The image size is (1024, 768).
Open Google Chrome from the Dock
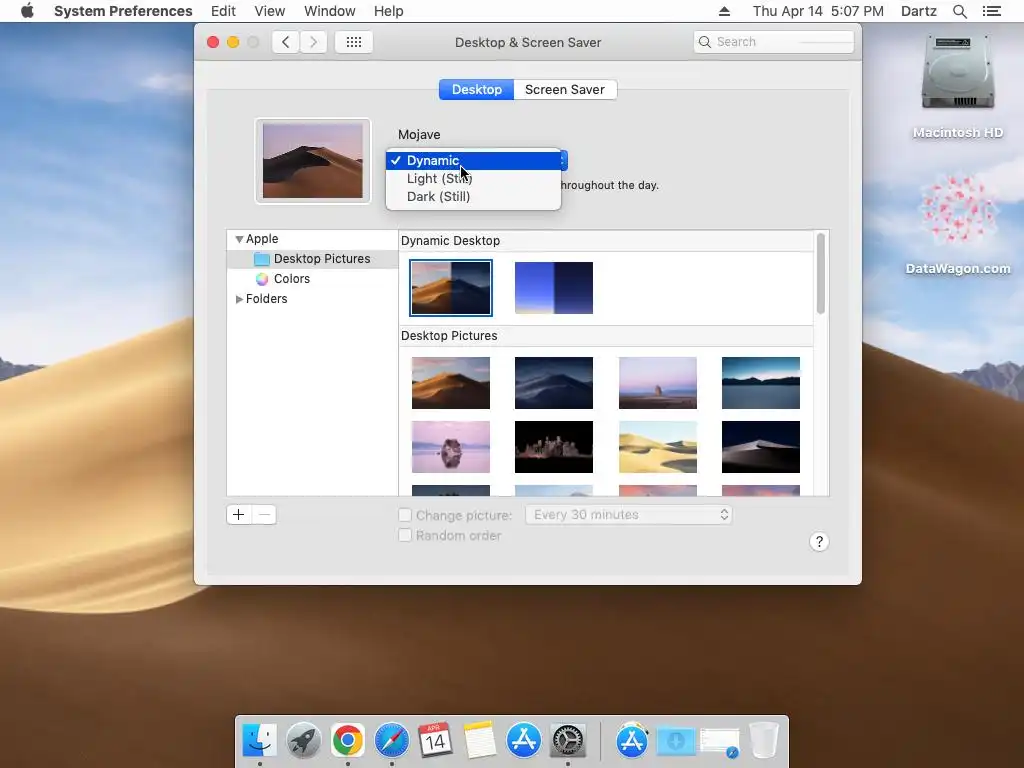(347, 741)
